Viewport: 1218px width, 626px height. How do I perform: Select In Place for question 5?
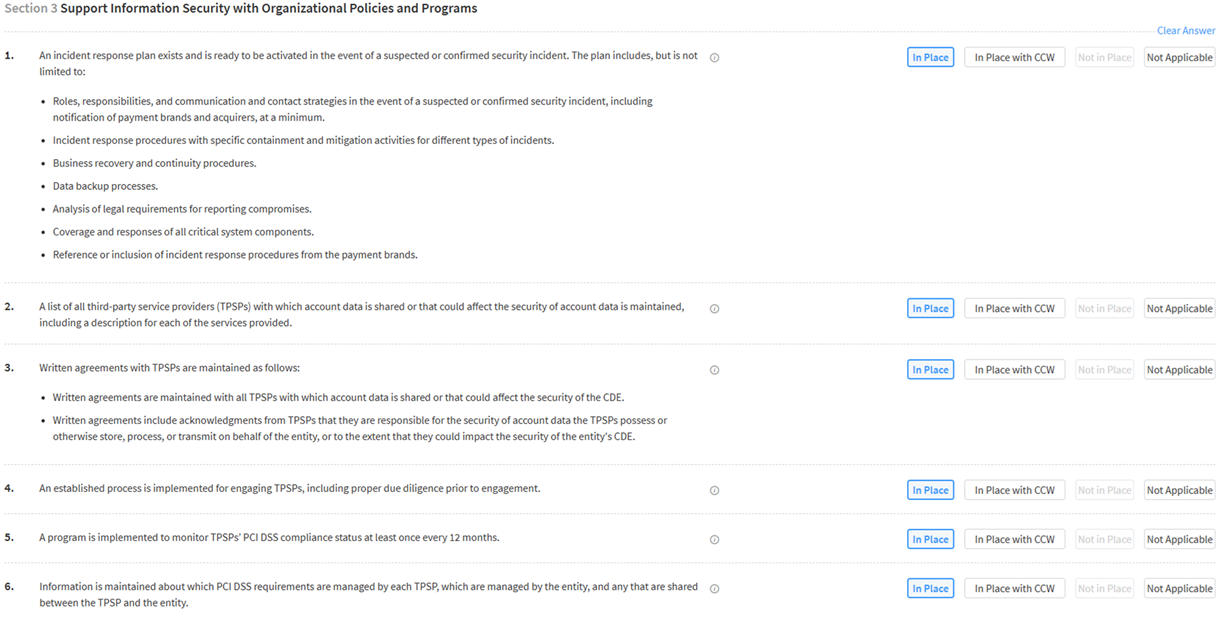click(930, 540)
